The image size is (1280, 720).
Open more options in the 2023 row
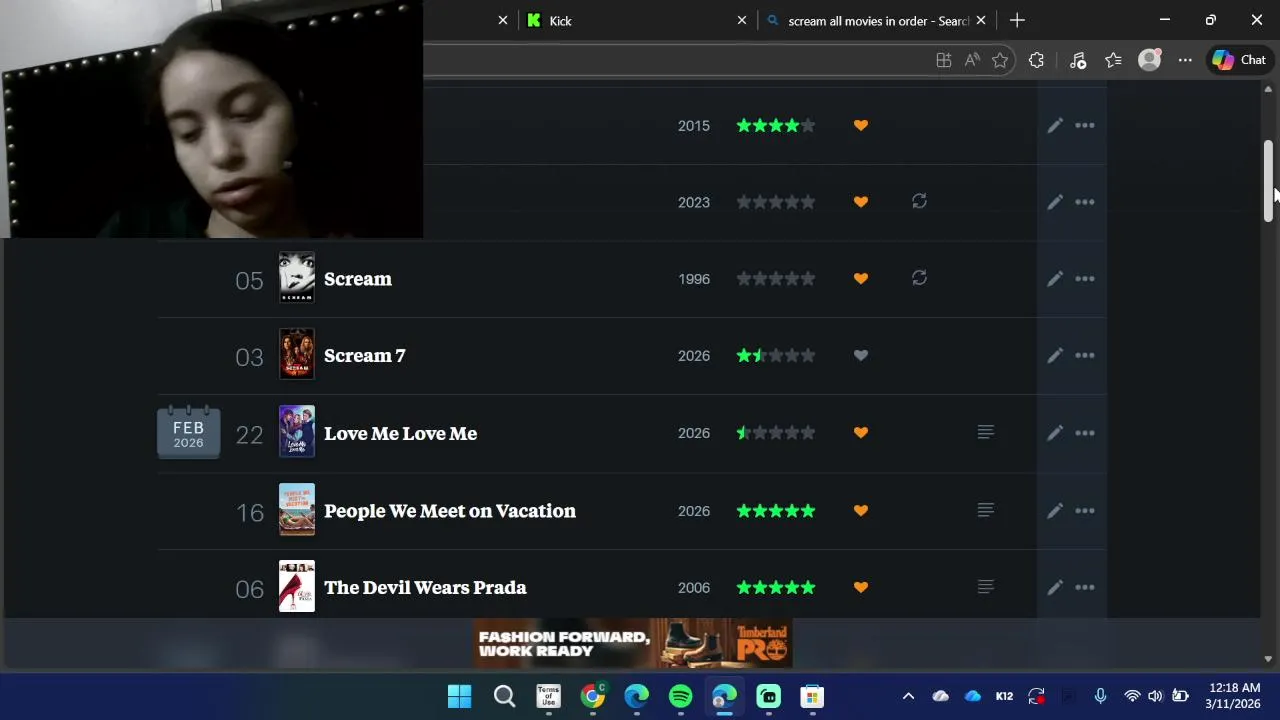(1085, 202)
